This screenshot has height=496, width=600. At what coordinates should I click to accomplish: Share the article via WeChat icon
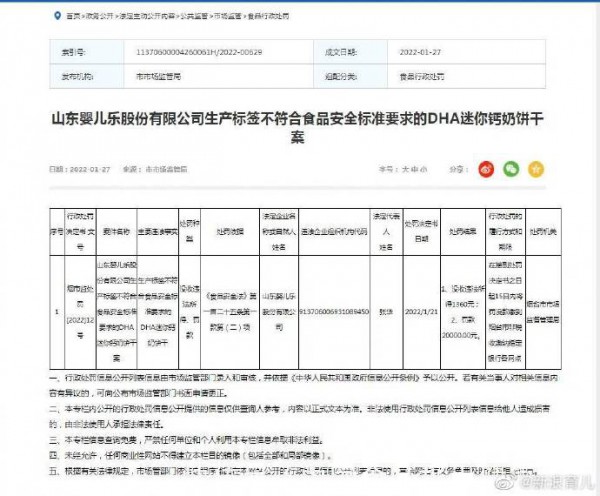tap(511, 169)
